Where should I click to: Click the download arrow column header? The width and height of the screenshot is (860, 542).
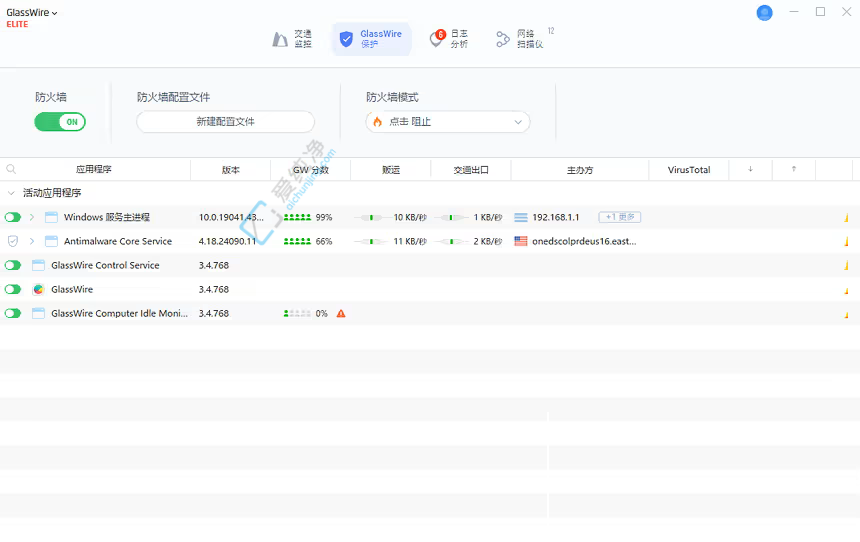(750, 169)
